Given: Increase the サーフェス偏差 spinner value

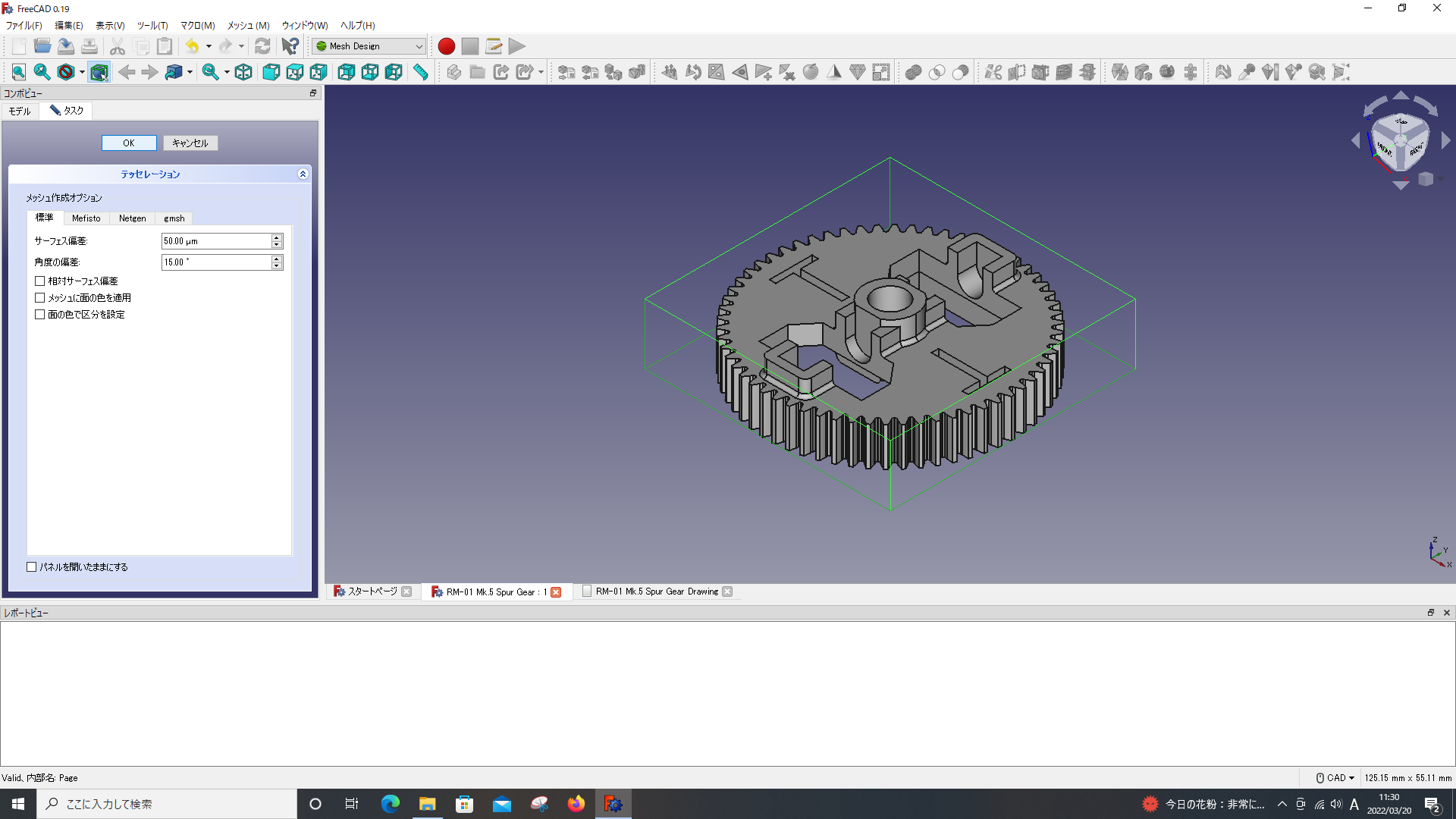Looking at the screenshot, I should [277, 237].
